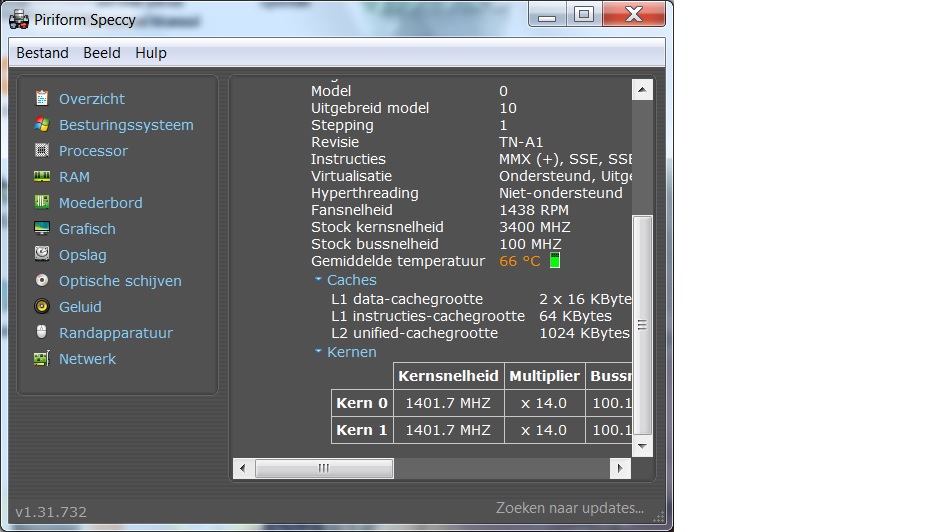929x532 pixels.
Task: Click the vertical scrollbar thumb
Action: click(642, 325)
